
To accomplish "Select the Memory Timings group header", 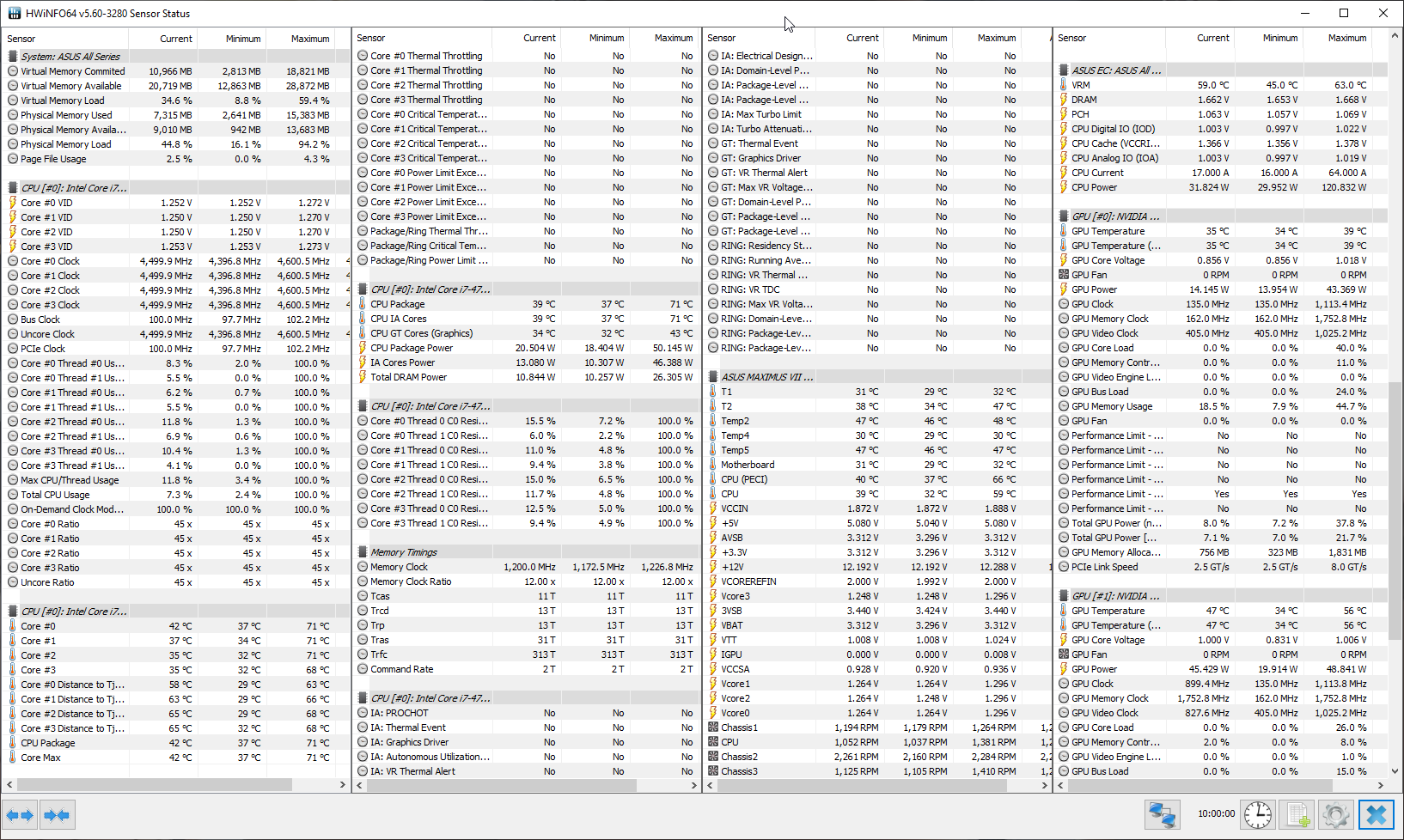I will [x=403, y=552].
